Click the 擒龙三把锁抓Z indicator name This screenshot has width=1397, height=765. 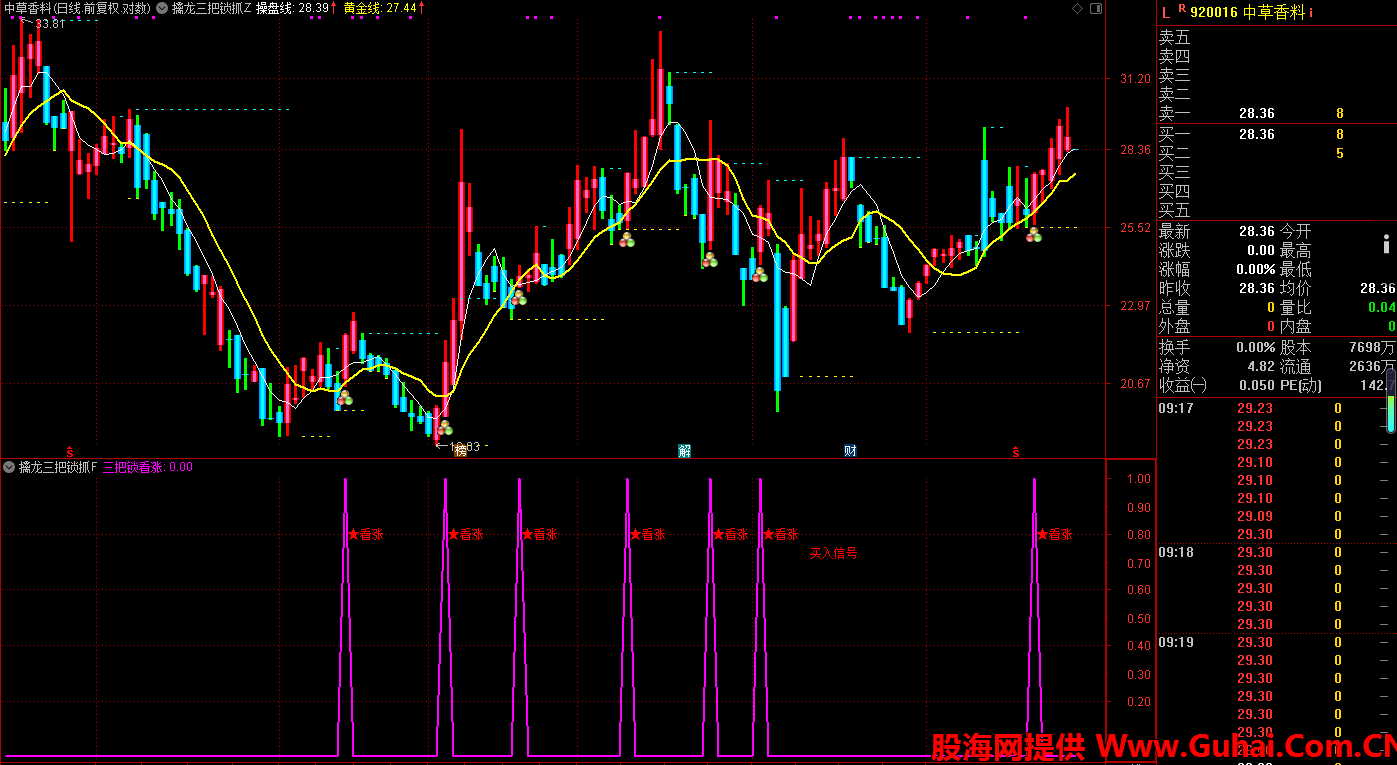pos(212,8)
